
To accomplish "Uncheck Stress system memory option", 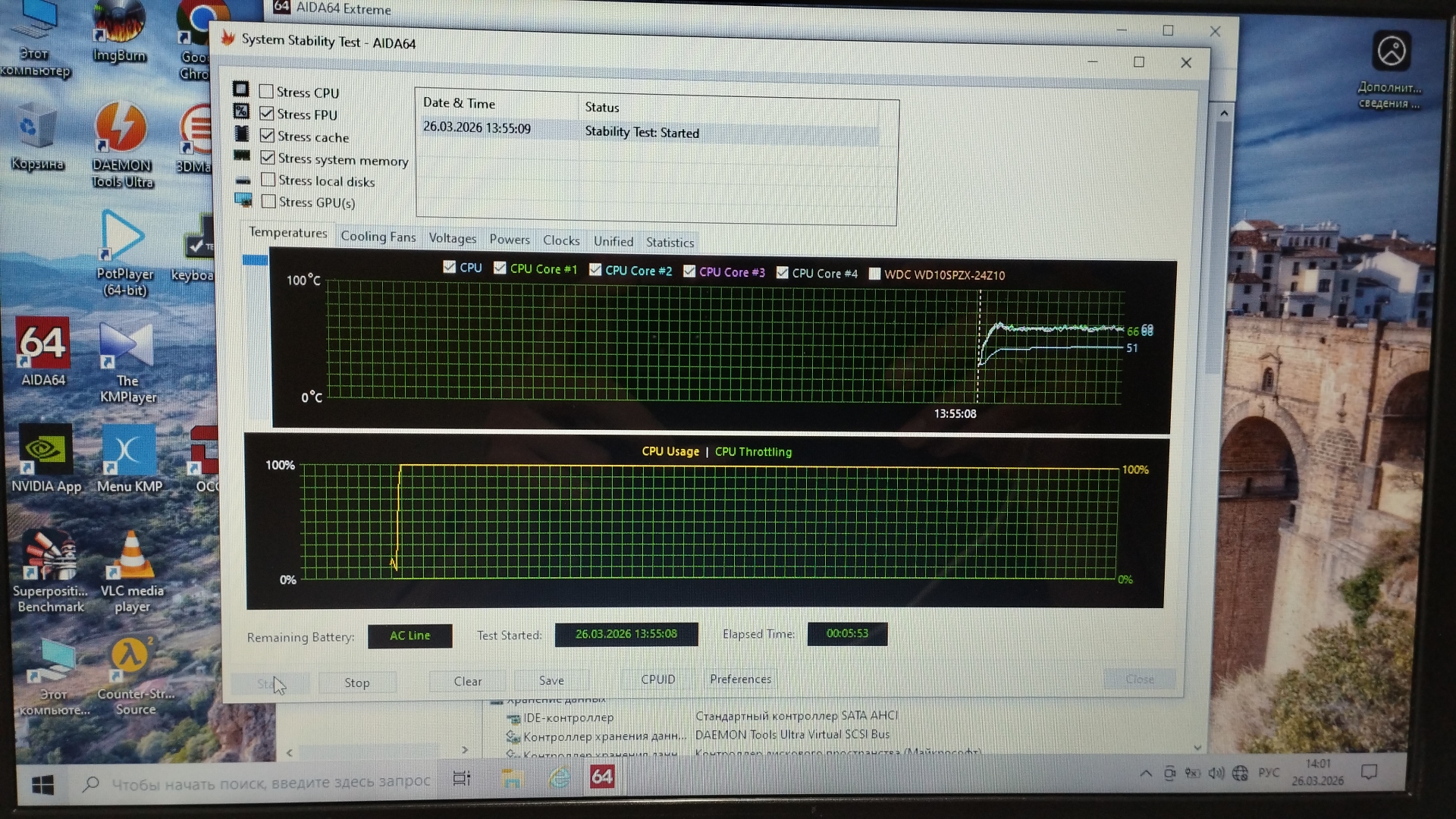I will [x=268, y=158].
